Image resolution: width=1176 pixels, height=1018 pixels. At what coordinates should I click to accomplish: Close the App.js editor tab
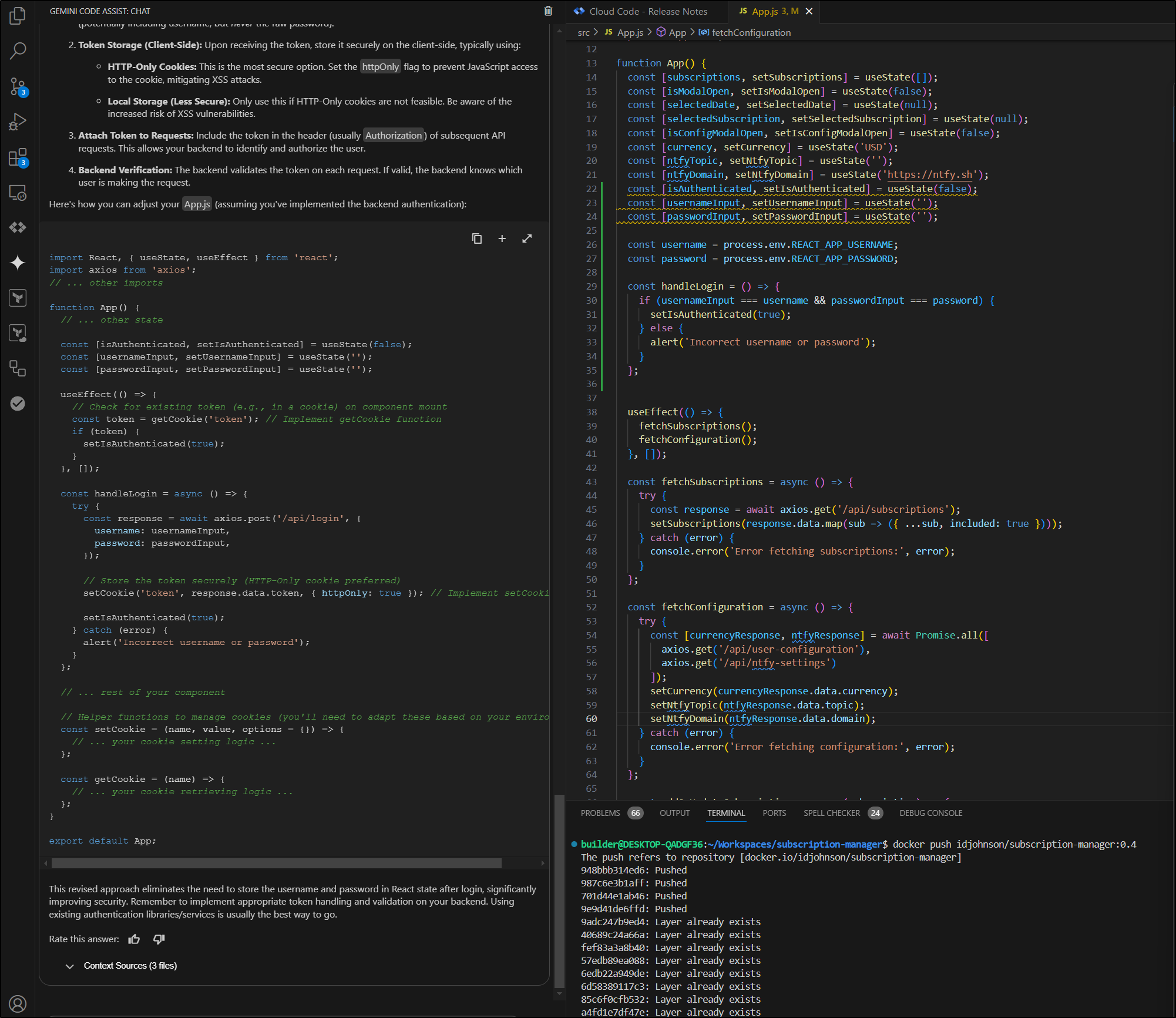(809, 11)
